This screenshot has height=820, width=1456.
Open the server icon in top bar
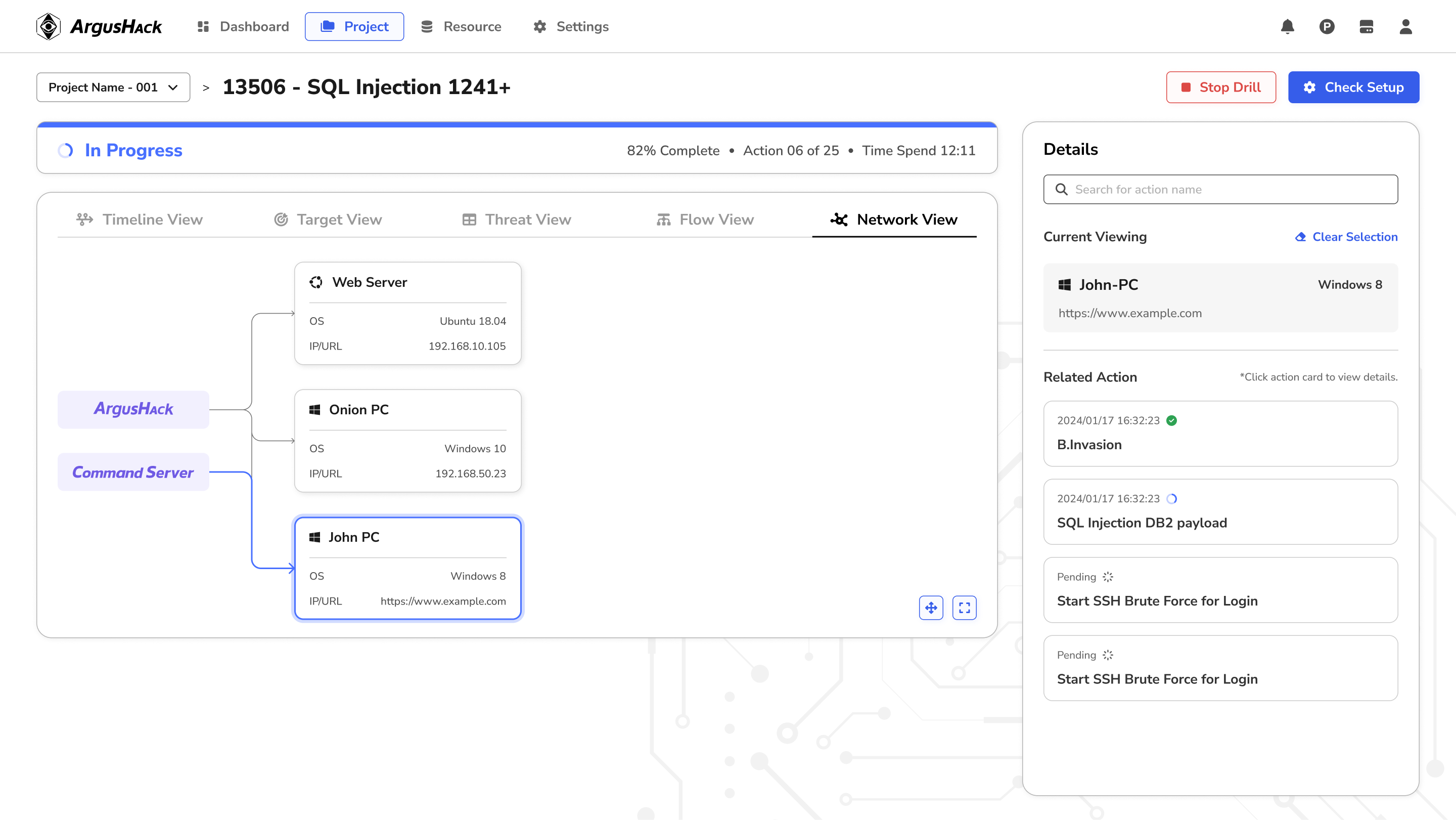pos(1367,27)
